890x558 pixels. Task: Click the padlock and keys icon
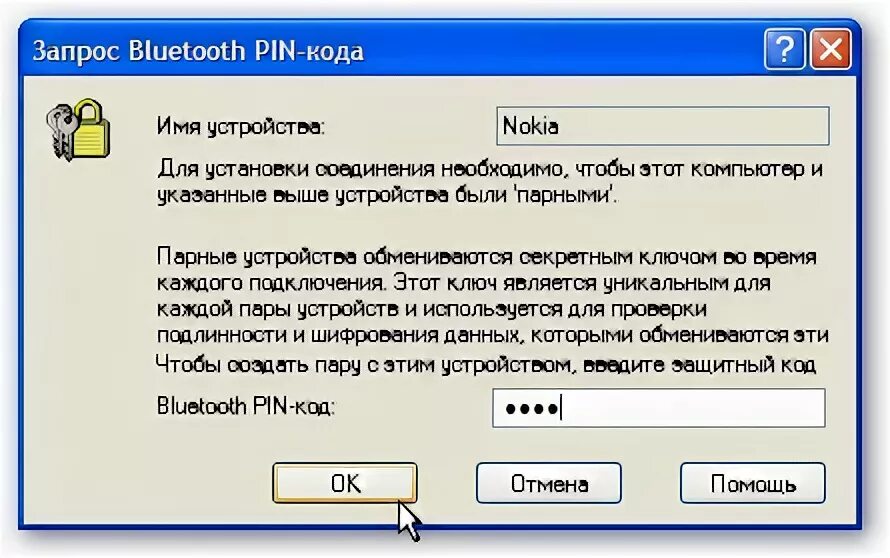point(78,129)
